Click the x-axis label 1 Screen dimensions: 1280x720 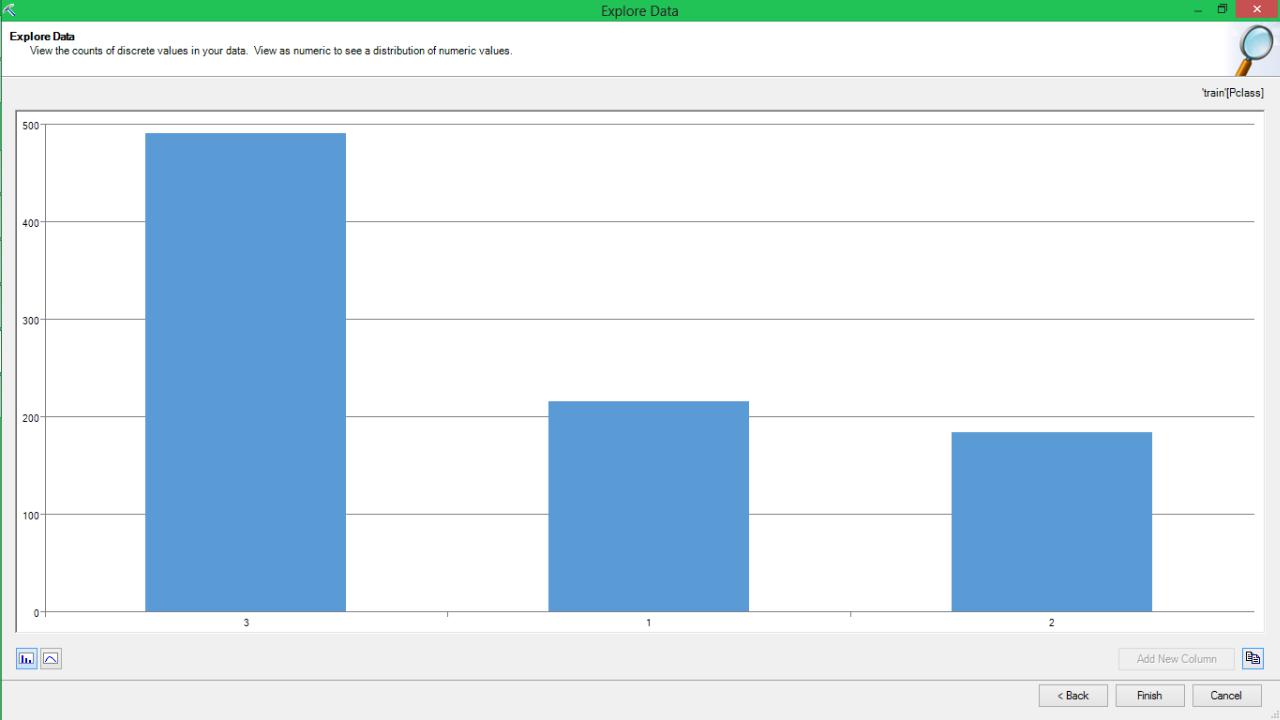pyautogui.click(x=649, y=623)
